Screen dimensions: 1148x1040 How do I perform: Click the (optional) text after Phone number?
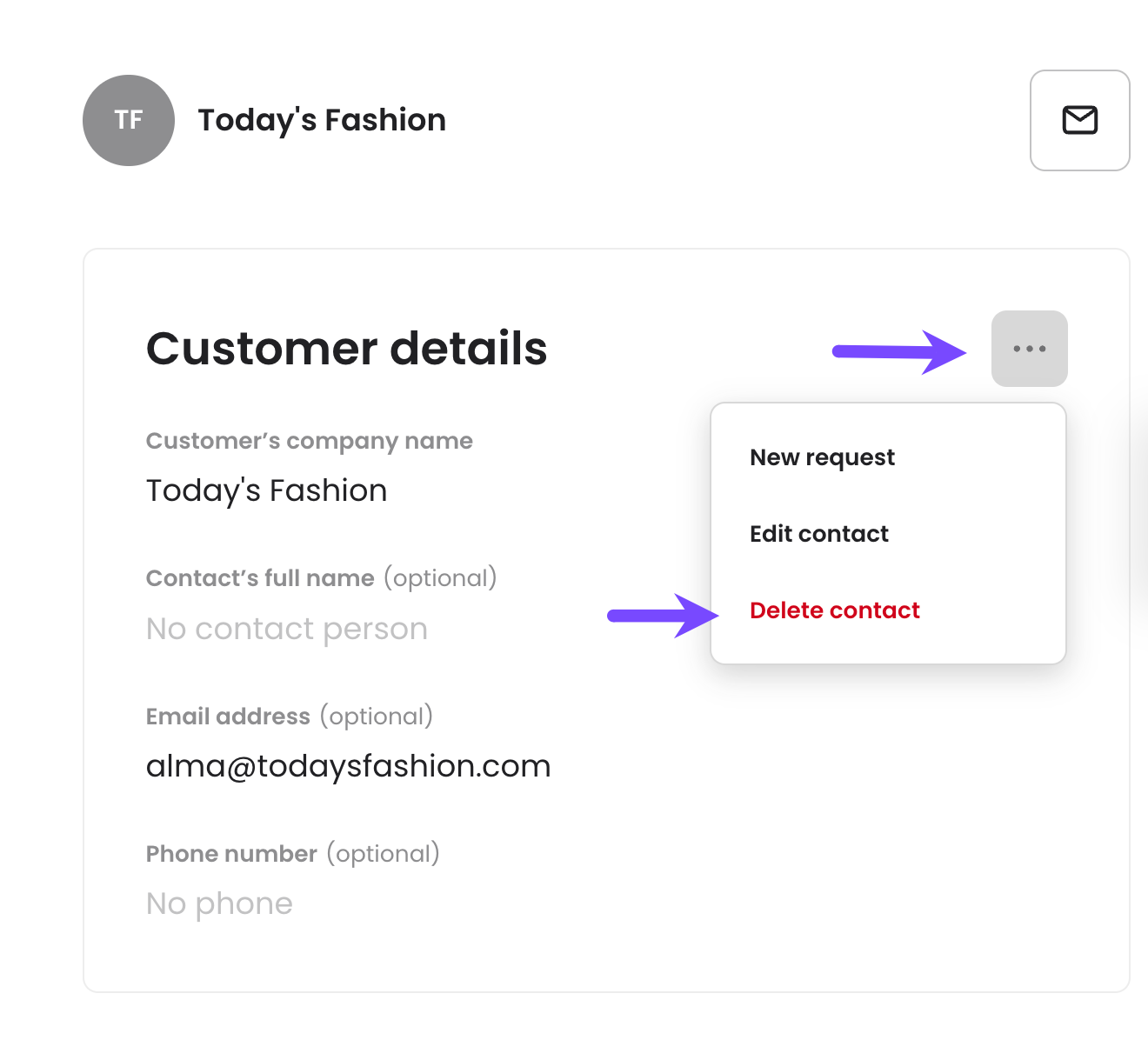[384, 854]
